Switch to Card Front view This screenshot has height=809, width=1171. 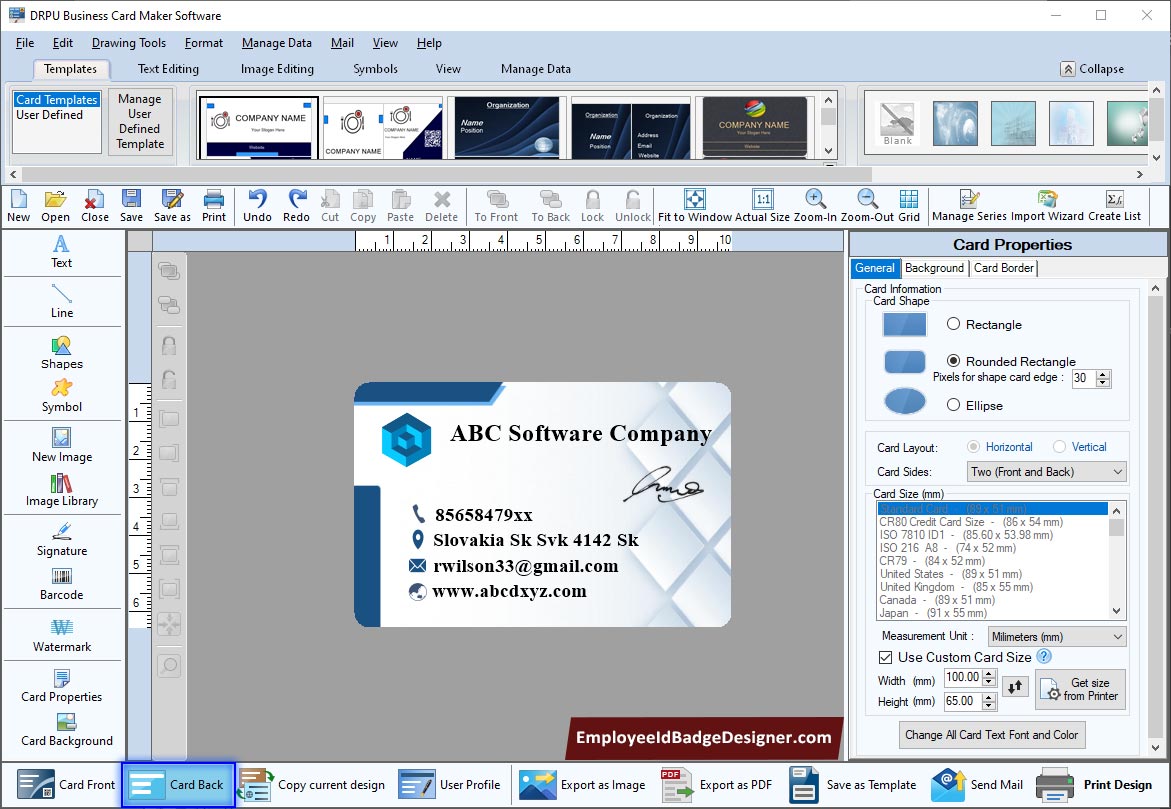pos(66,784)
